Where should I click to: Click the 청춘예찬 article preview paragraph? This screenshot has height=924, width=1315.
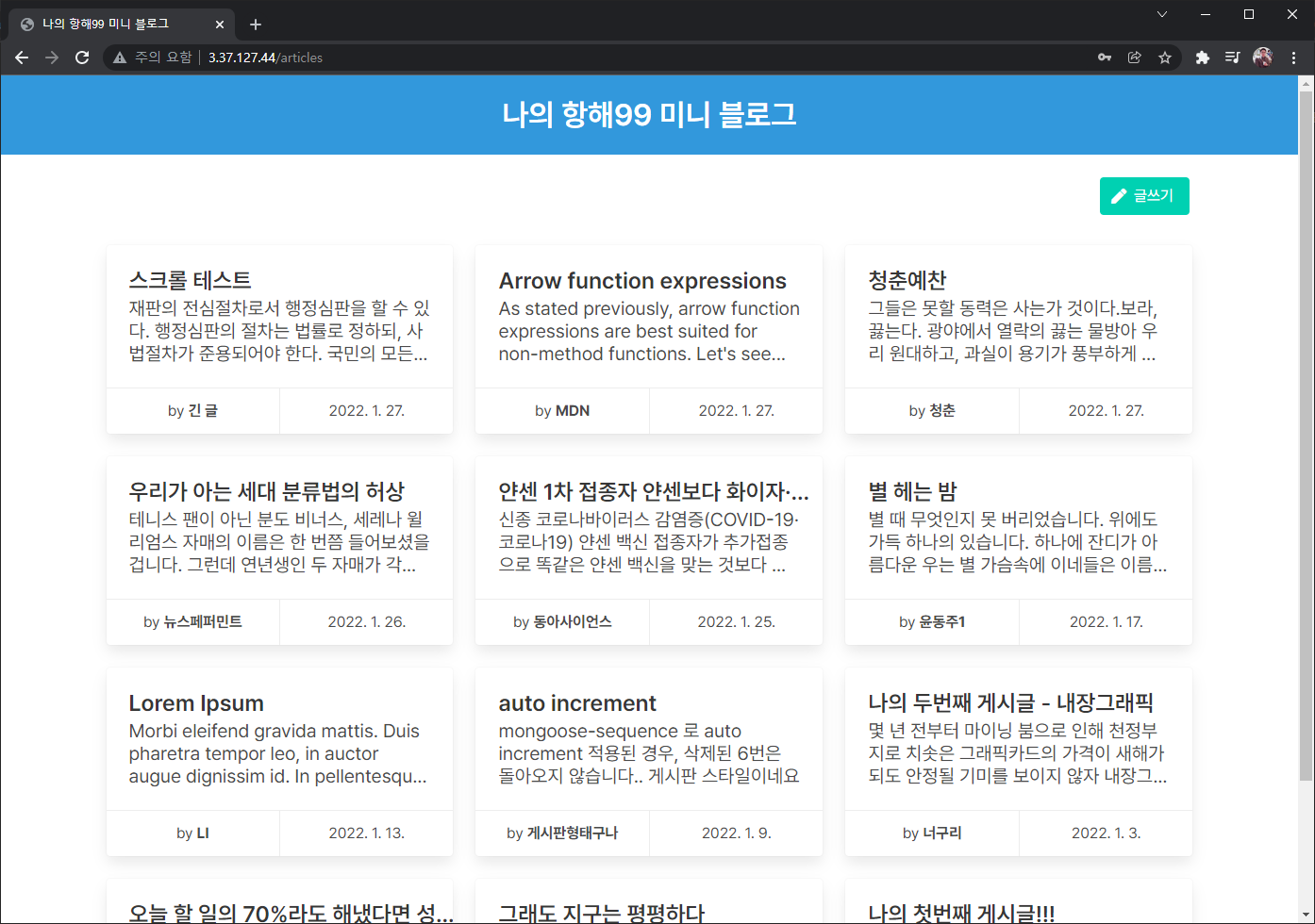click(x=1014, y=331)
